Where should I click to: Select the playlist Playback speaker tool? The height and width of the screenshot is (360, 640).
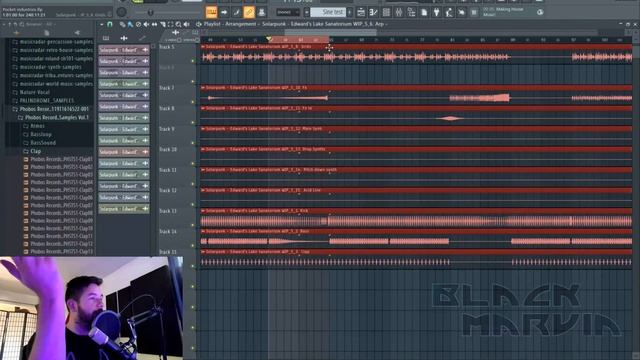click(x=187, y=24)
